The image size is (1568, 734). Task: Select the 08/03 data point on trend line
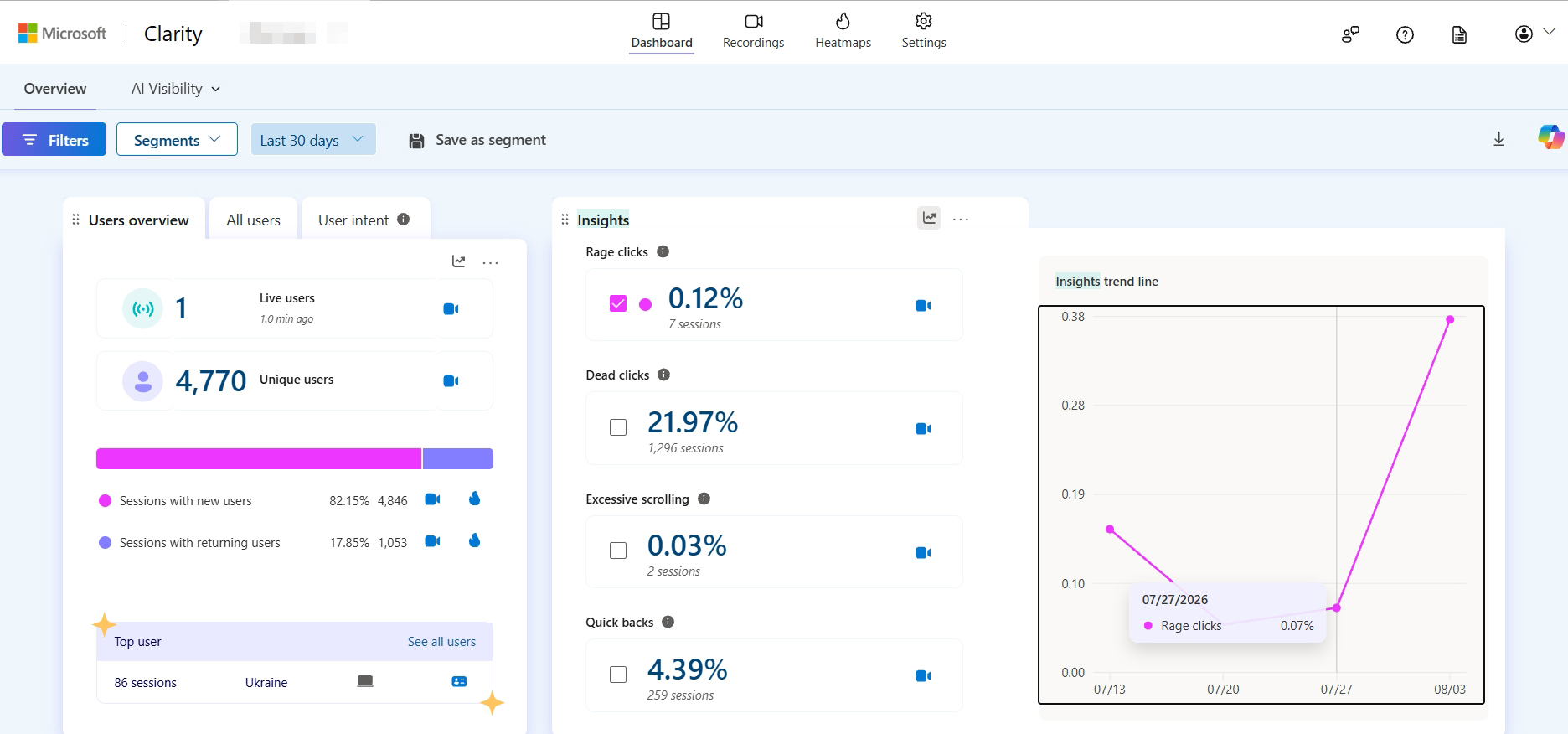pos(1450,319)
